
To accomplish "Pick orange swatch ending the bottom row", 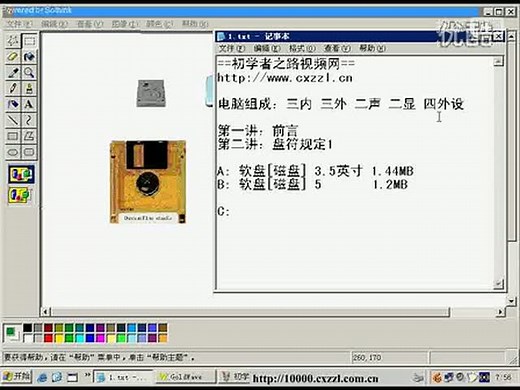I will pos(163,339).
